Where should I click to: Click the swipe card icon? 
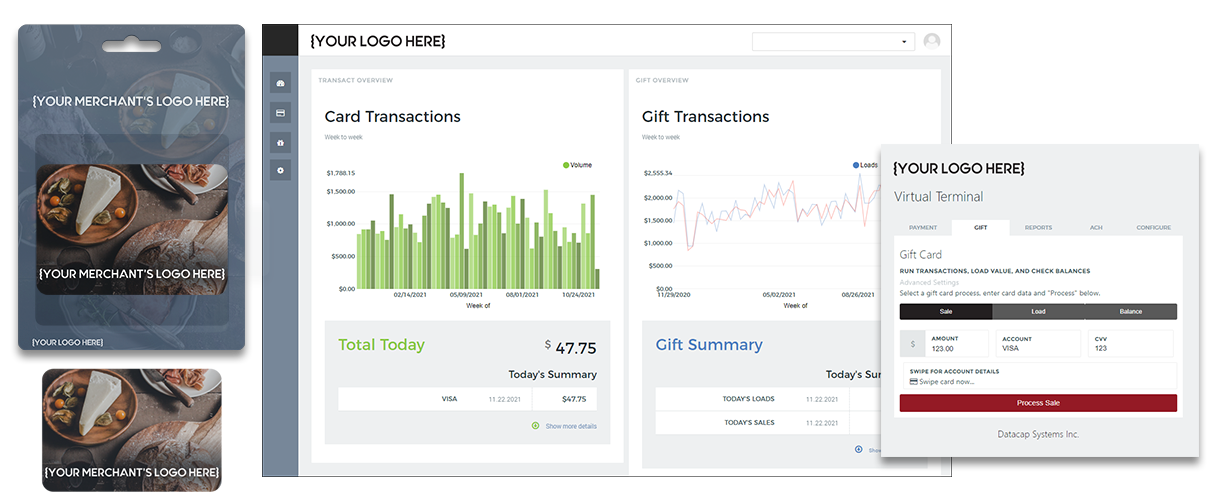point(914,381)
